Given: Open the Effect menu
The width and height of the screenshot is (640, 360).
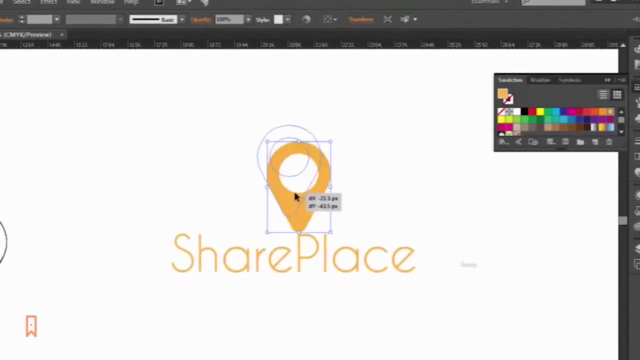Looking at the screenshot, I should tap(48, 2).
